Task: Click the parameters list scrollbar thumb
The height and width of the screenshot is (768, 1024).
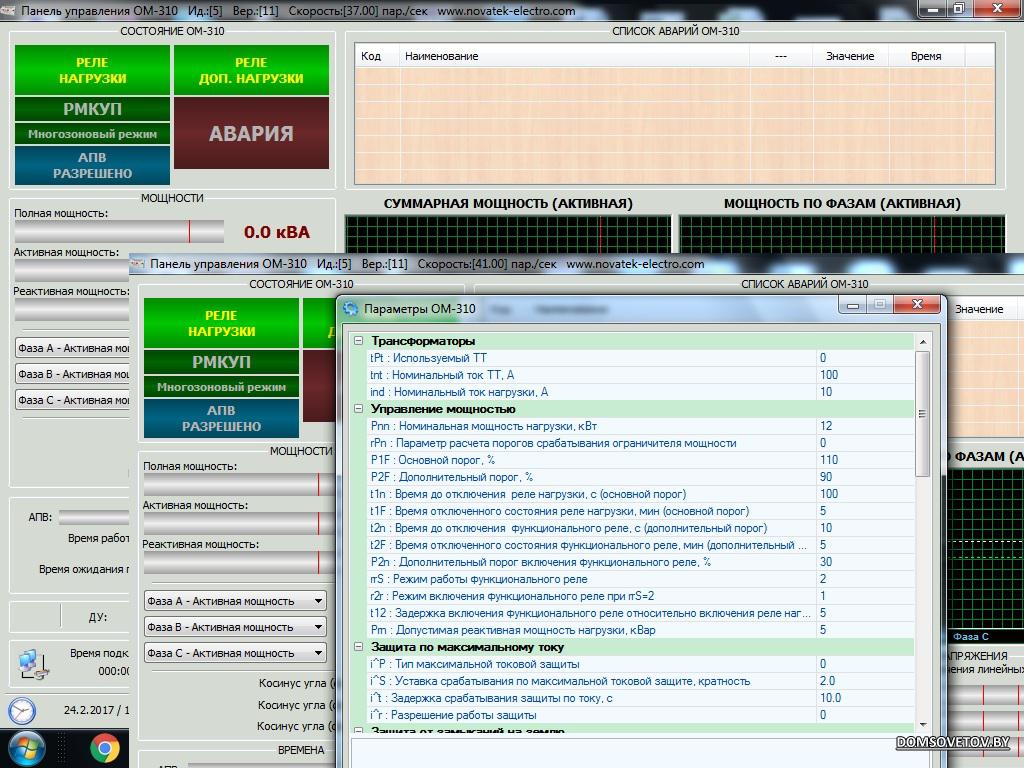Action: point(923,413)
